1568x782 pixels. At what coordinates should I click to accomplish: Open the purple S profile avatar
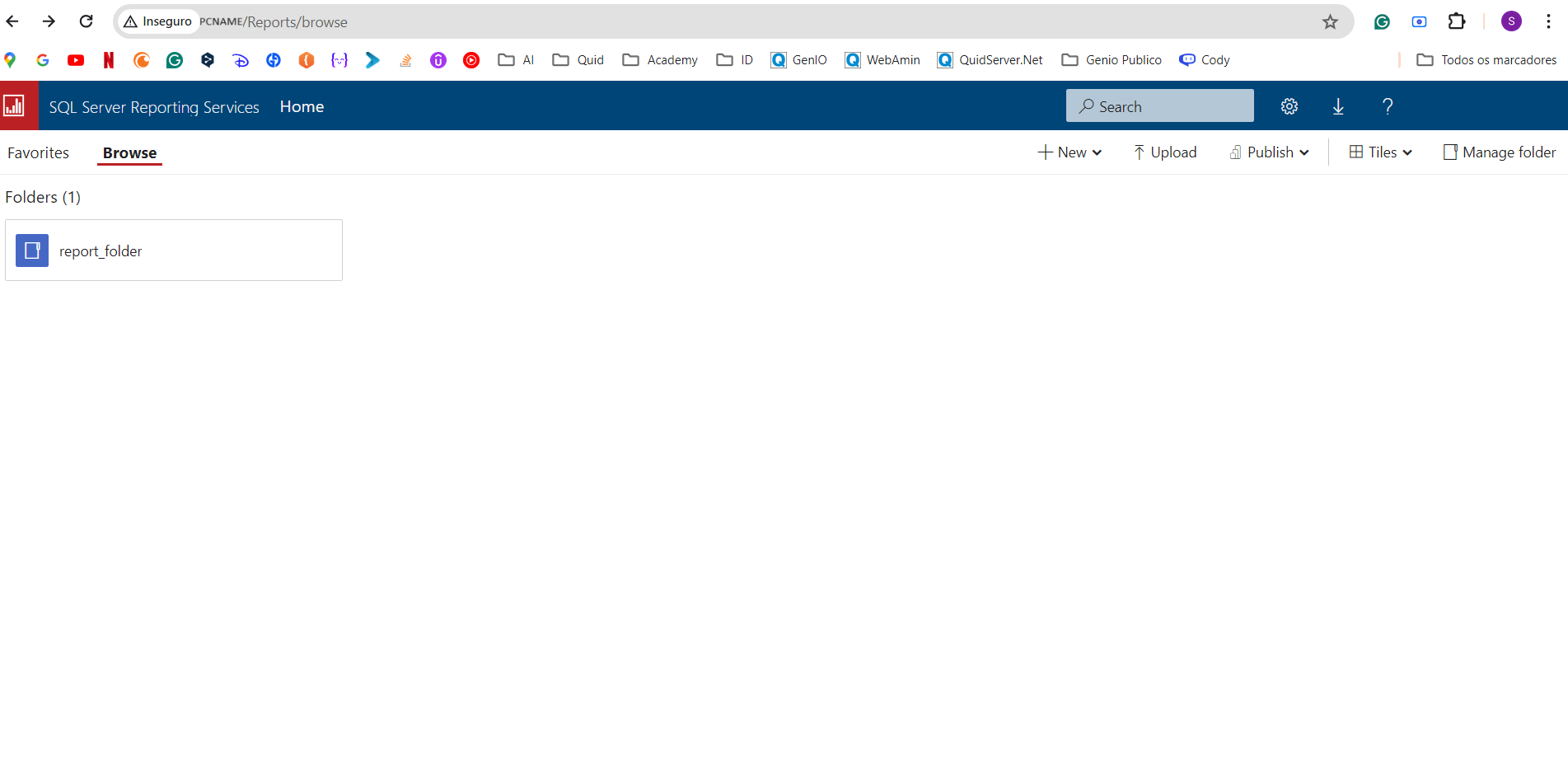pos(1511,21)
